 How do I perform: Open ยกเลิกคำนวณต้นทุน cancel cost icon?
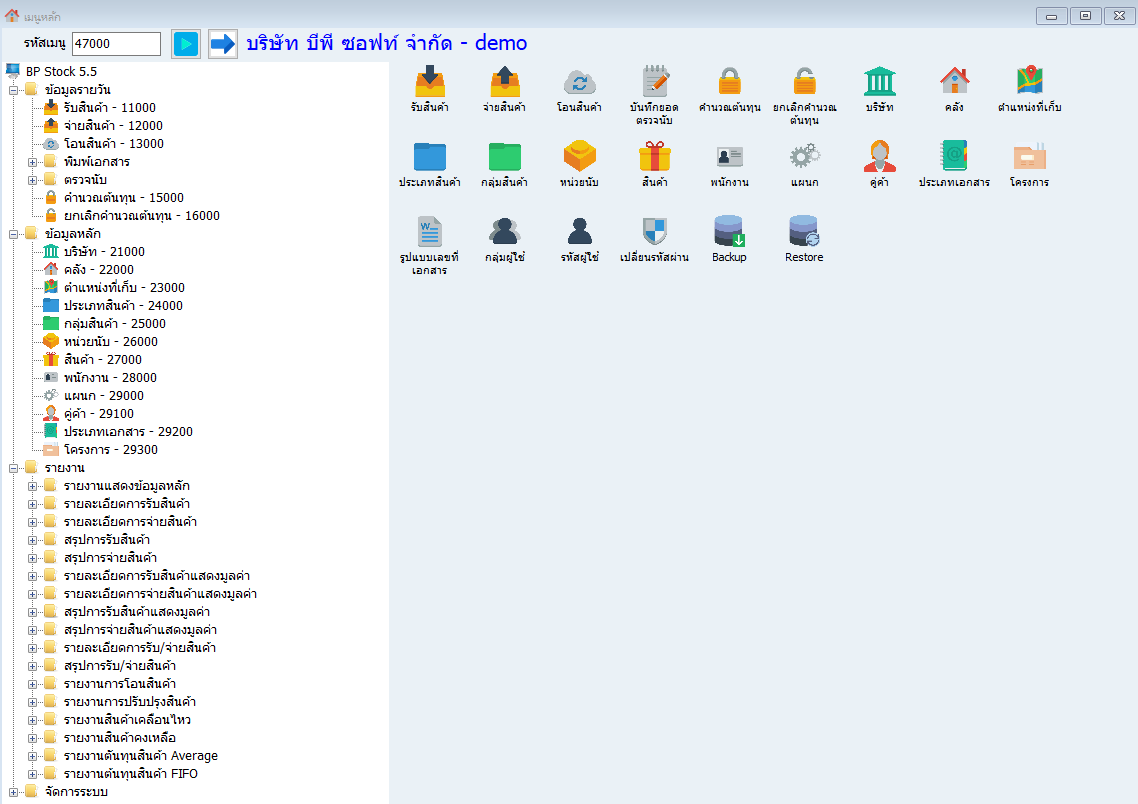tap(804, 81)
